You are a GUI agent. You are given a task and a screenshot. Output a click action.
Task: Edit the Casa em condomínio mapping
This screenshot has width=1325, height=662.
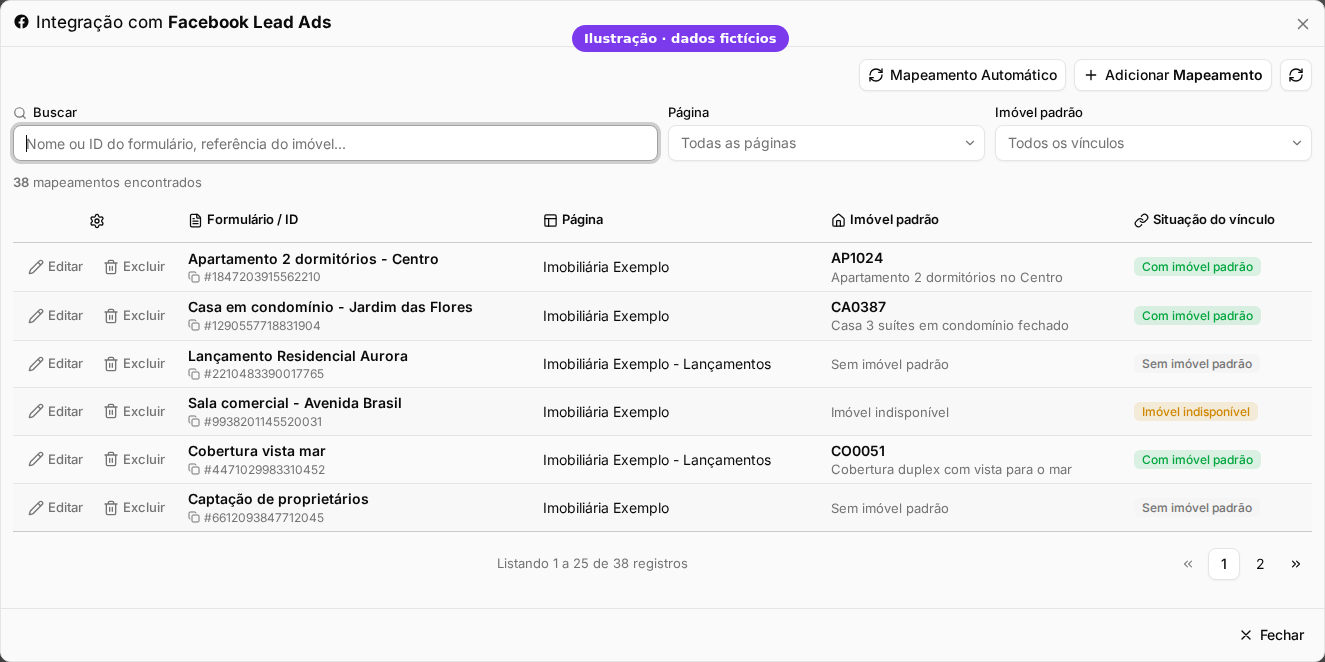click(55, 316)
